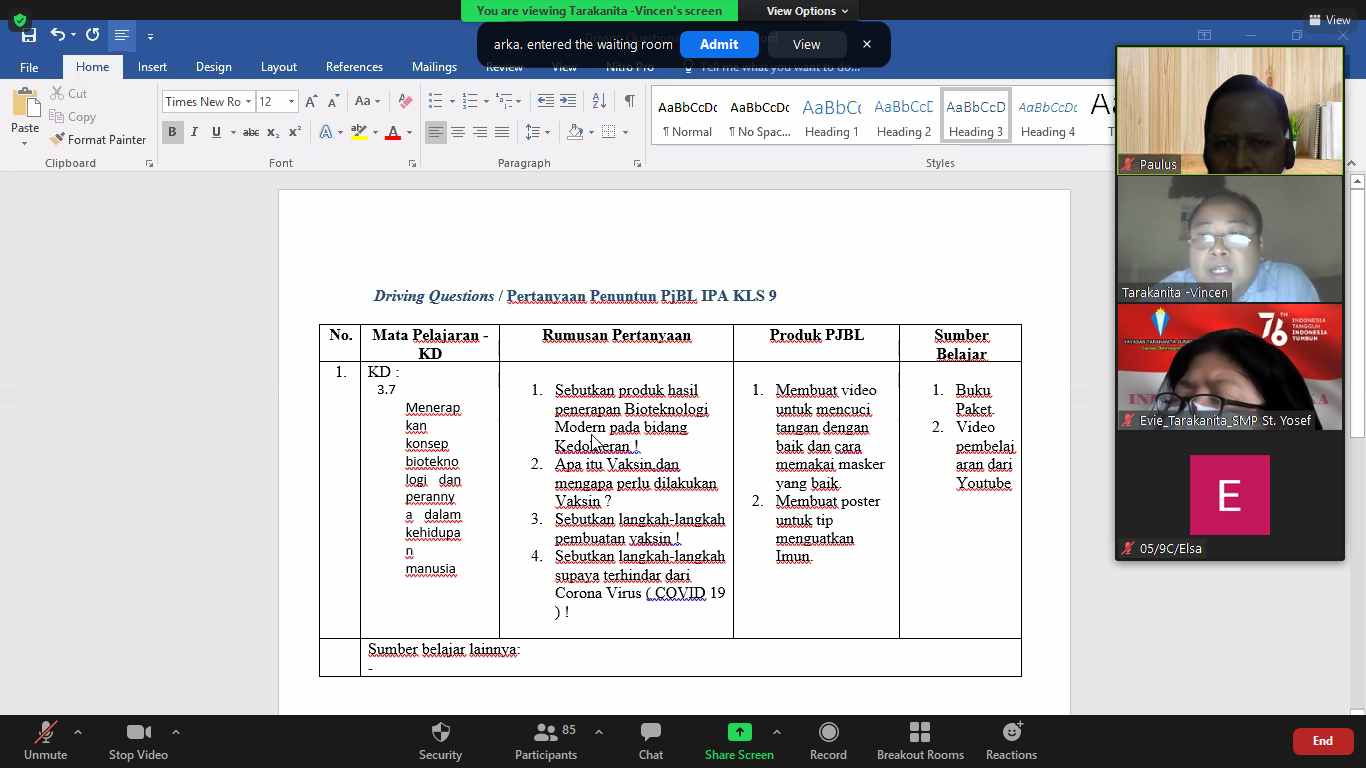The width and height of the screenshot is (1366, 768).
Task: Admit arka. from the waiting room
Action: point(719,44)
